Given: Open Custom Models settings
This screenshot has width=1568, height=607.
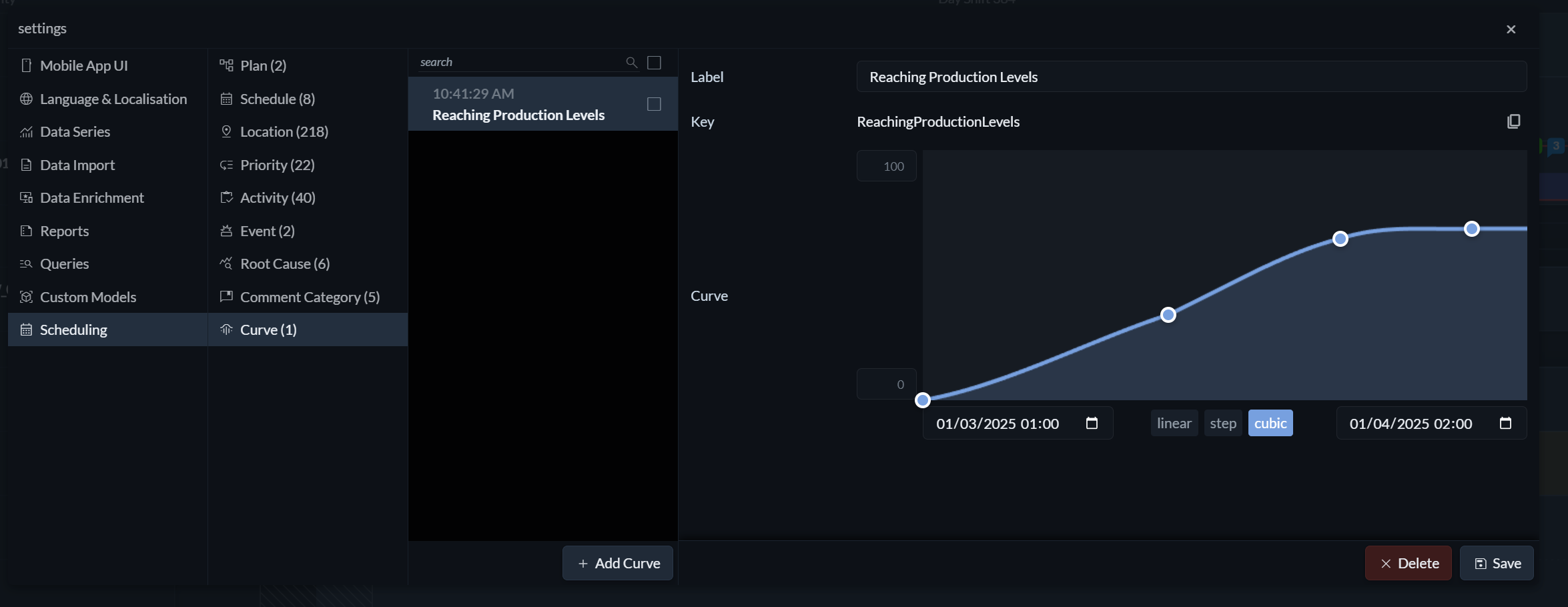Looking at the screenshot, I should click(107, 297).
